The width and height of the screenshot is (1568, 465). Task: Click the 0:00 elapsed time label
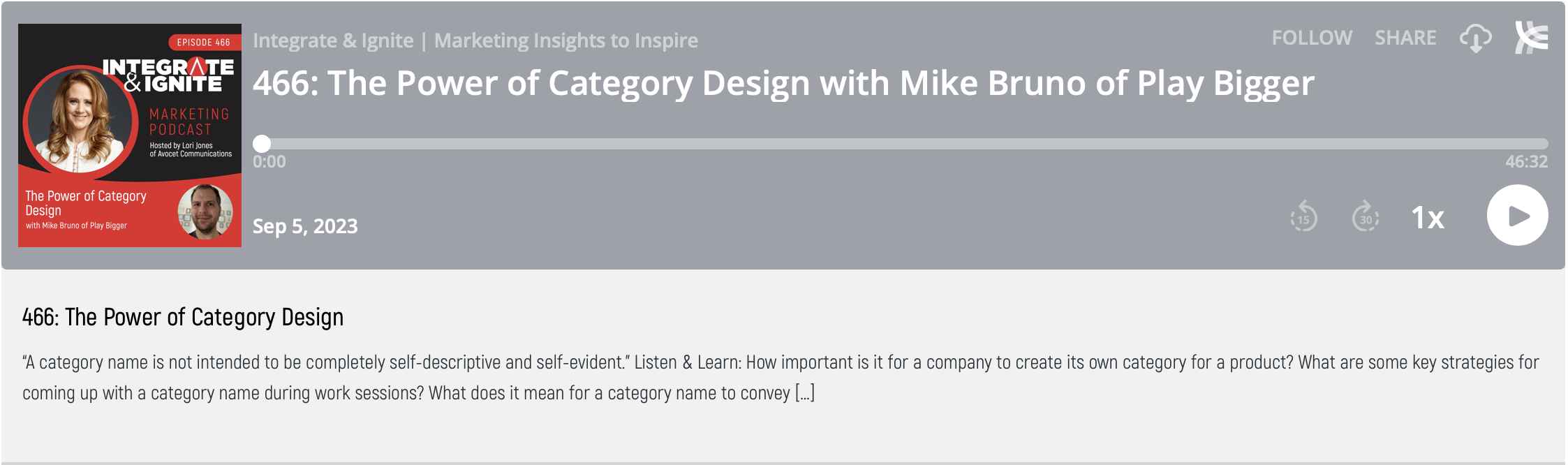pyautogui.click(x=269, y=162)
